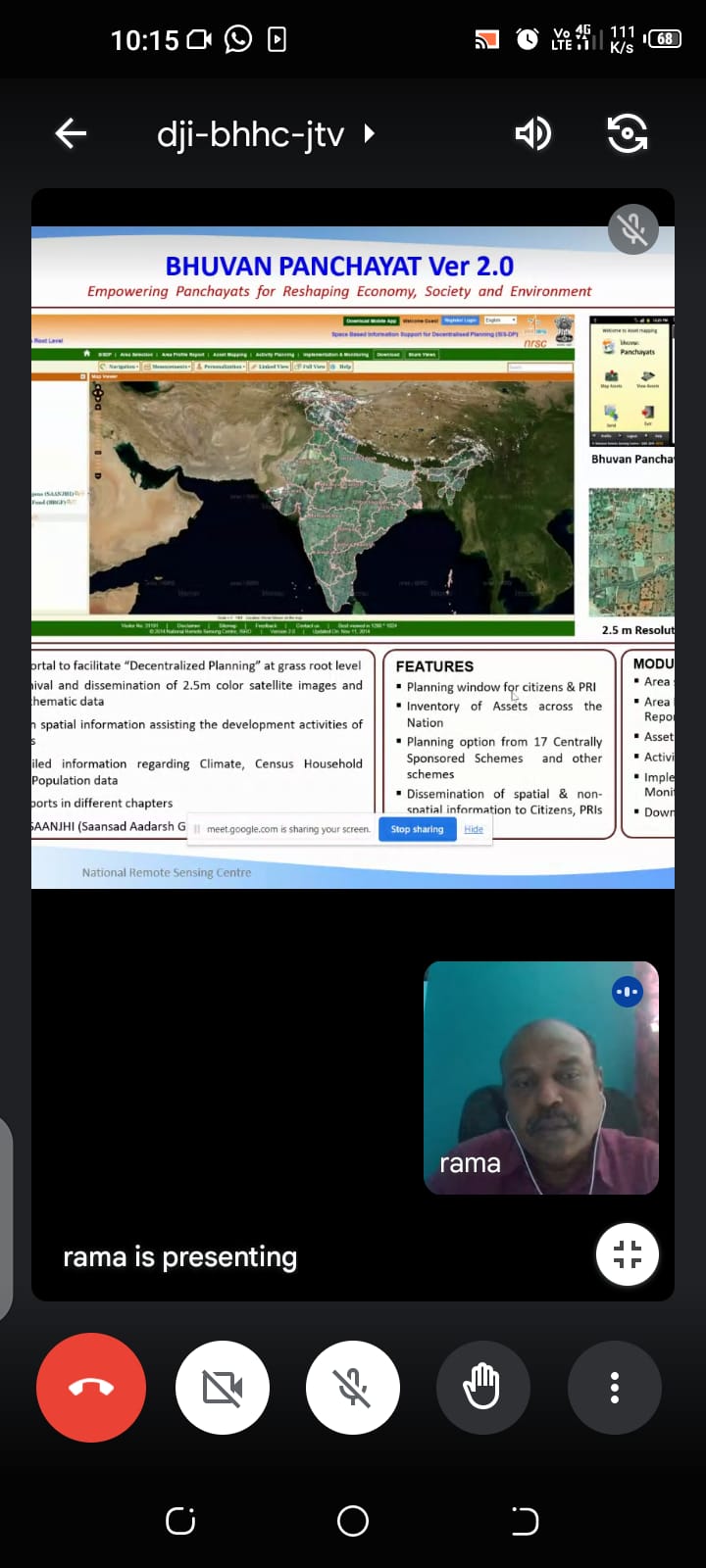The image size is (706, 1568).
Task: Toggle the camera on or off
Action: 223,1388
